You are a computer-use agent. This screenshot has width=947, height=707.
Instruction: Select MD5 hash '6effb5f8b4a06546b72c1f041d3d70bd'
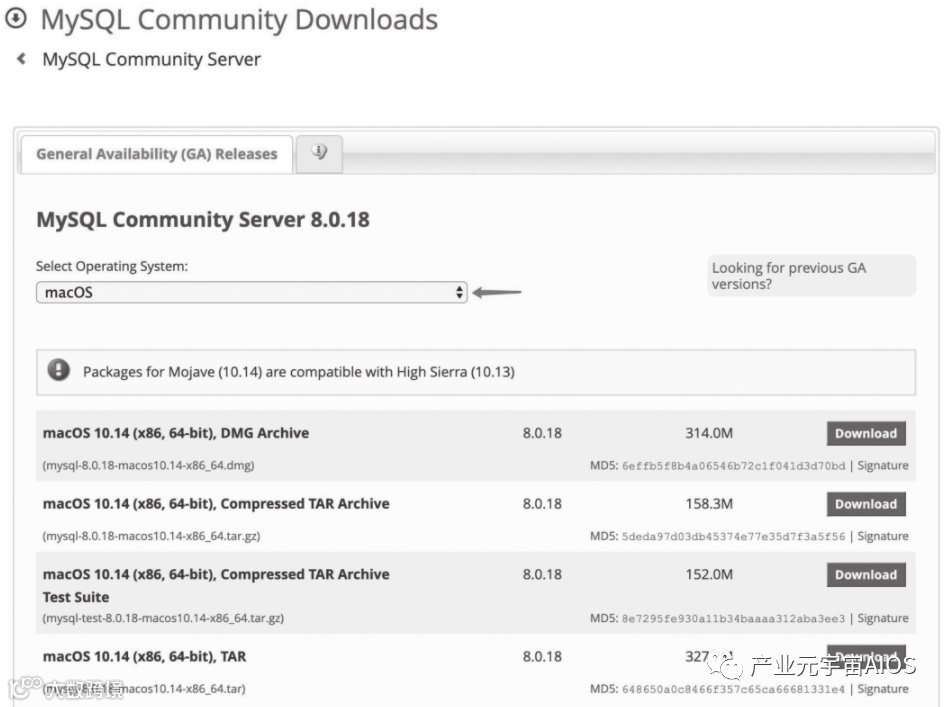pos(733,466)
